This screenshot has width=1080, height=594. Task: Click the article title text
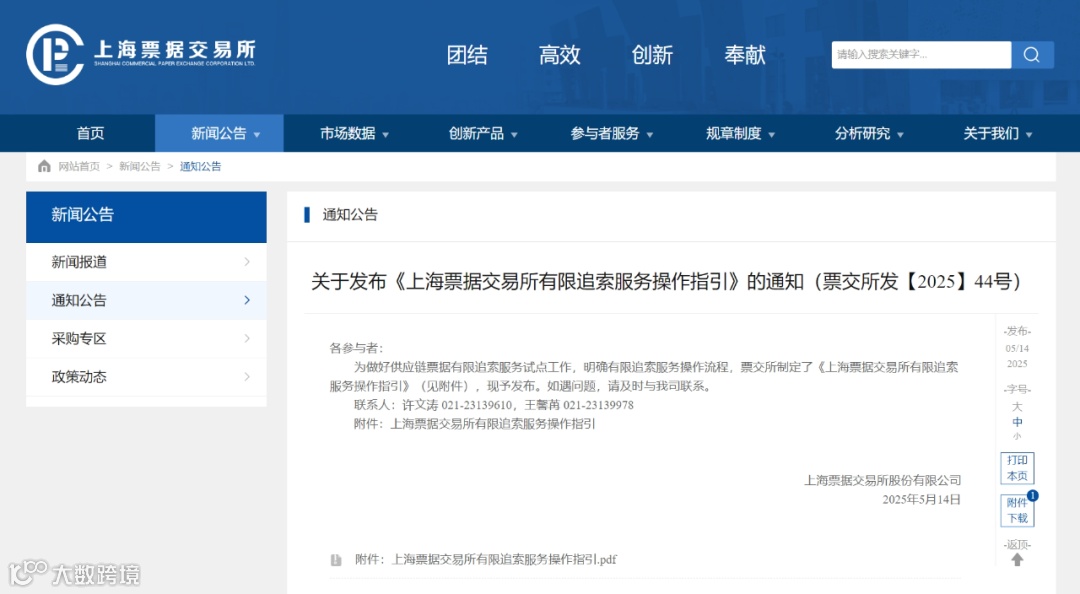point(666,281)
